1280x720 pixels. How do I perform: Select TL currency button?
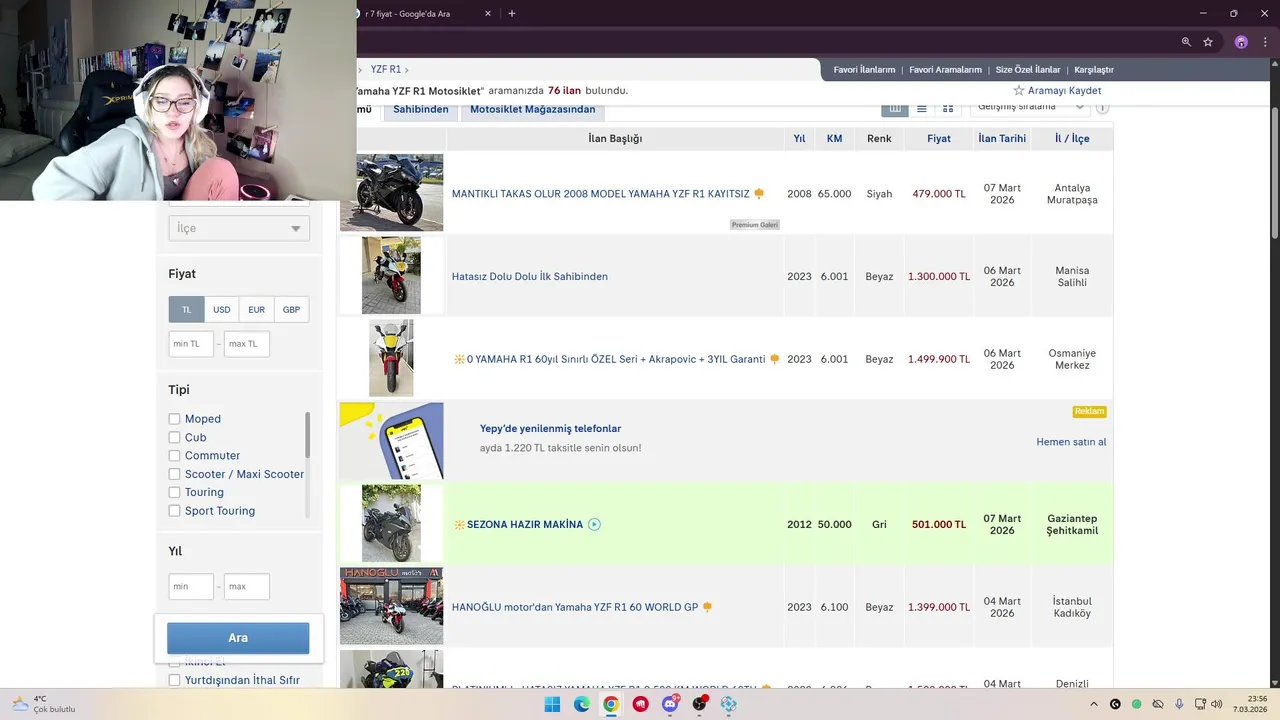(x=186, y=310)
